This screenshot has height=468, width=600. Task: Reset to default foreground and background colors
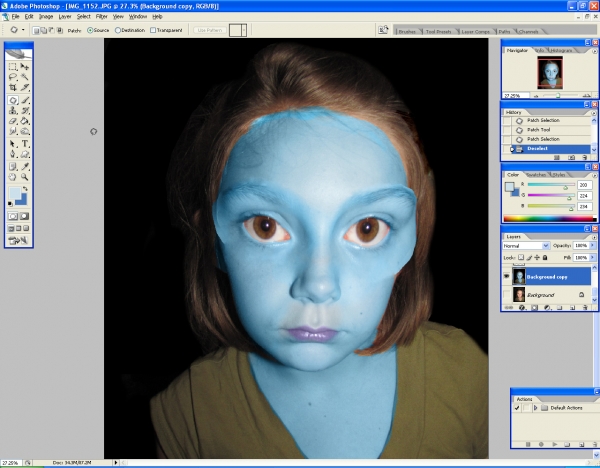(10, 204)
